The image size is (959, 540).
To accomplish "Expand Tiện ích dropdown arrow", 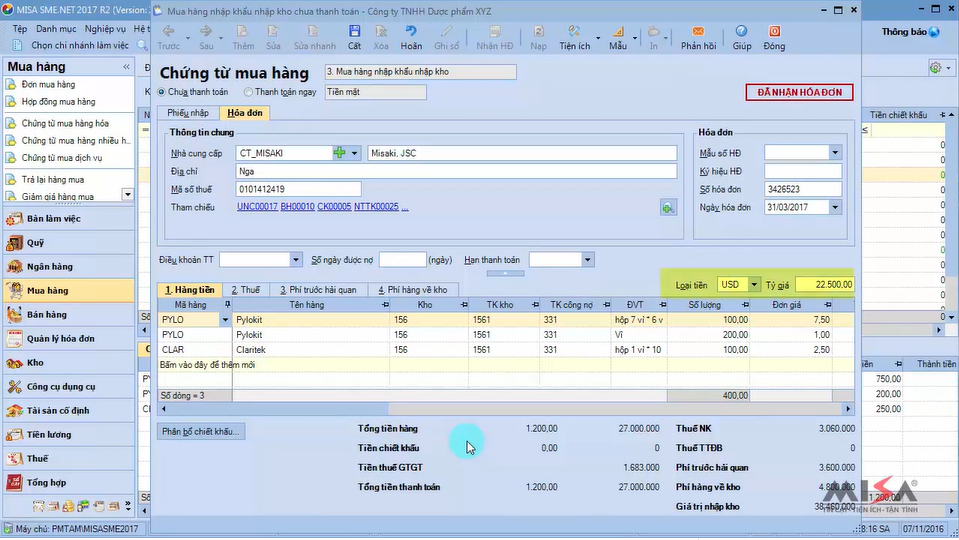I will [598, 38].
